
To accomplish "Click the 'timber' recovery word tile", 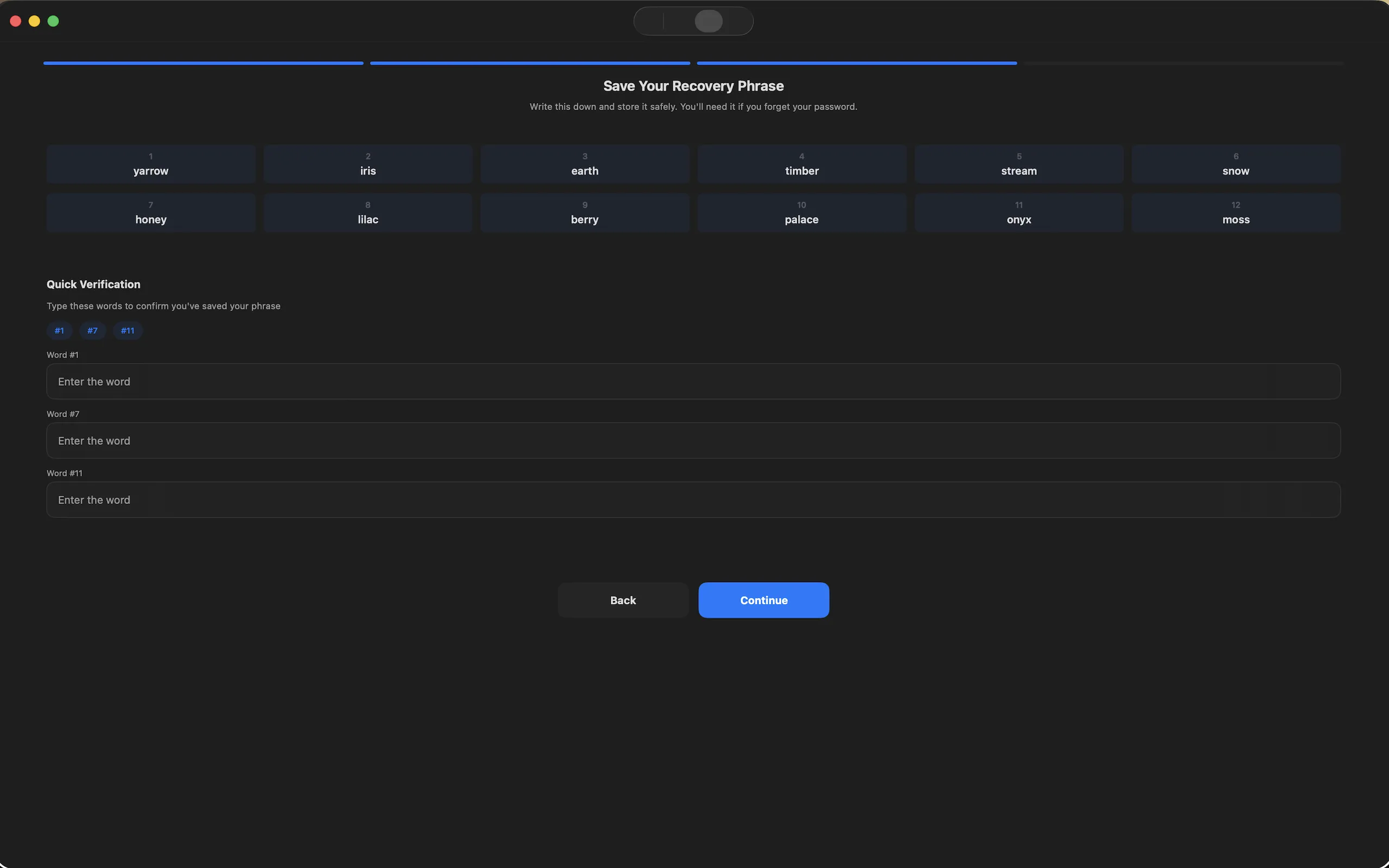I will coord(802,164).
